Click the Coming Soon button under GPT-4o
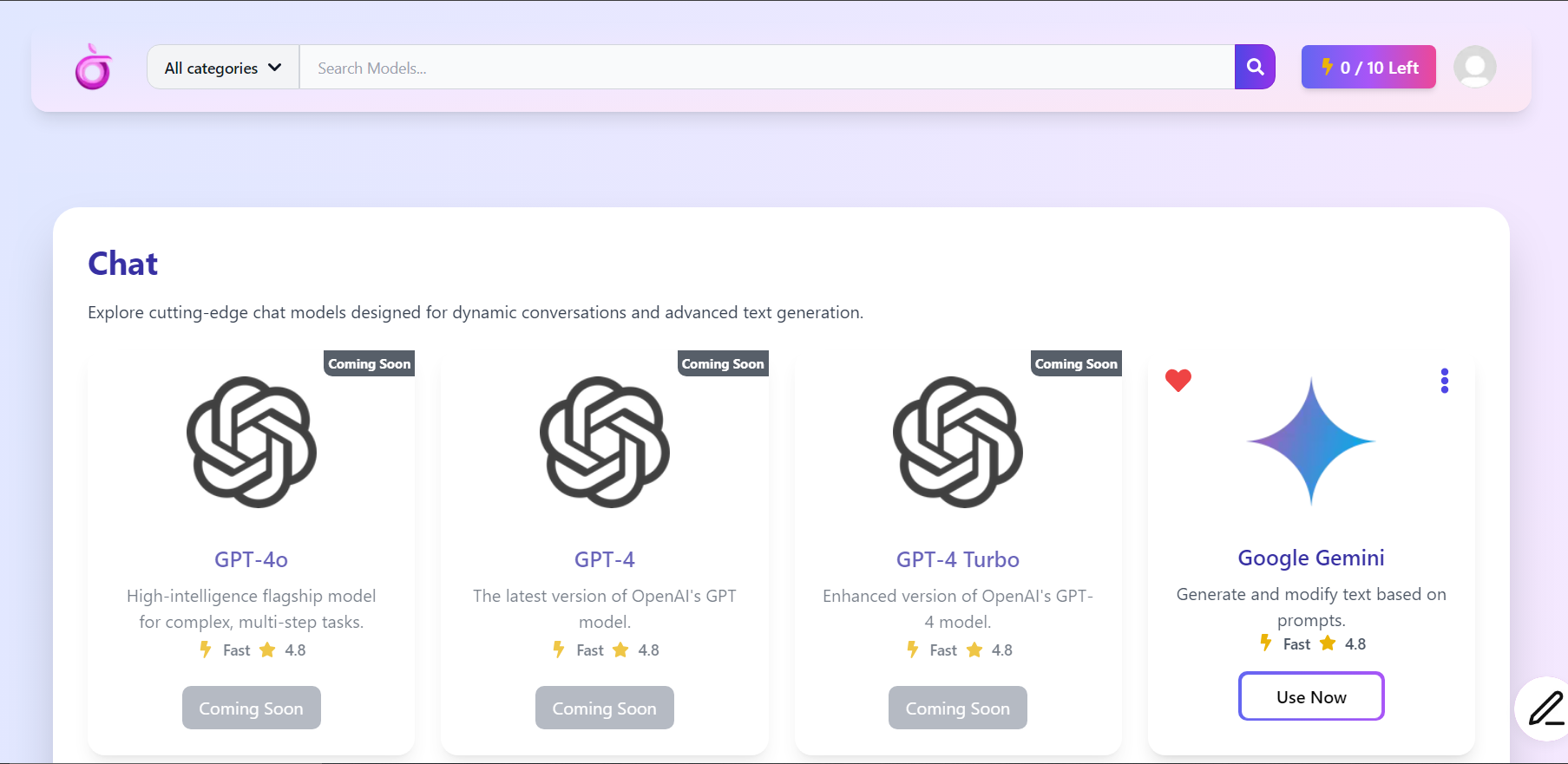 (x=252, y=708)
